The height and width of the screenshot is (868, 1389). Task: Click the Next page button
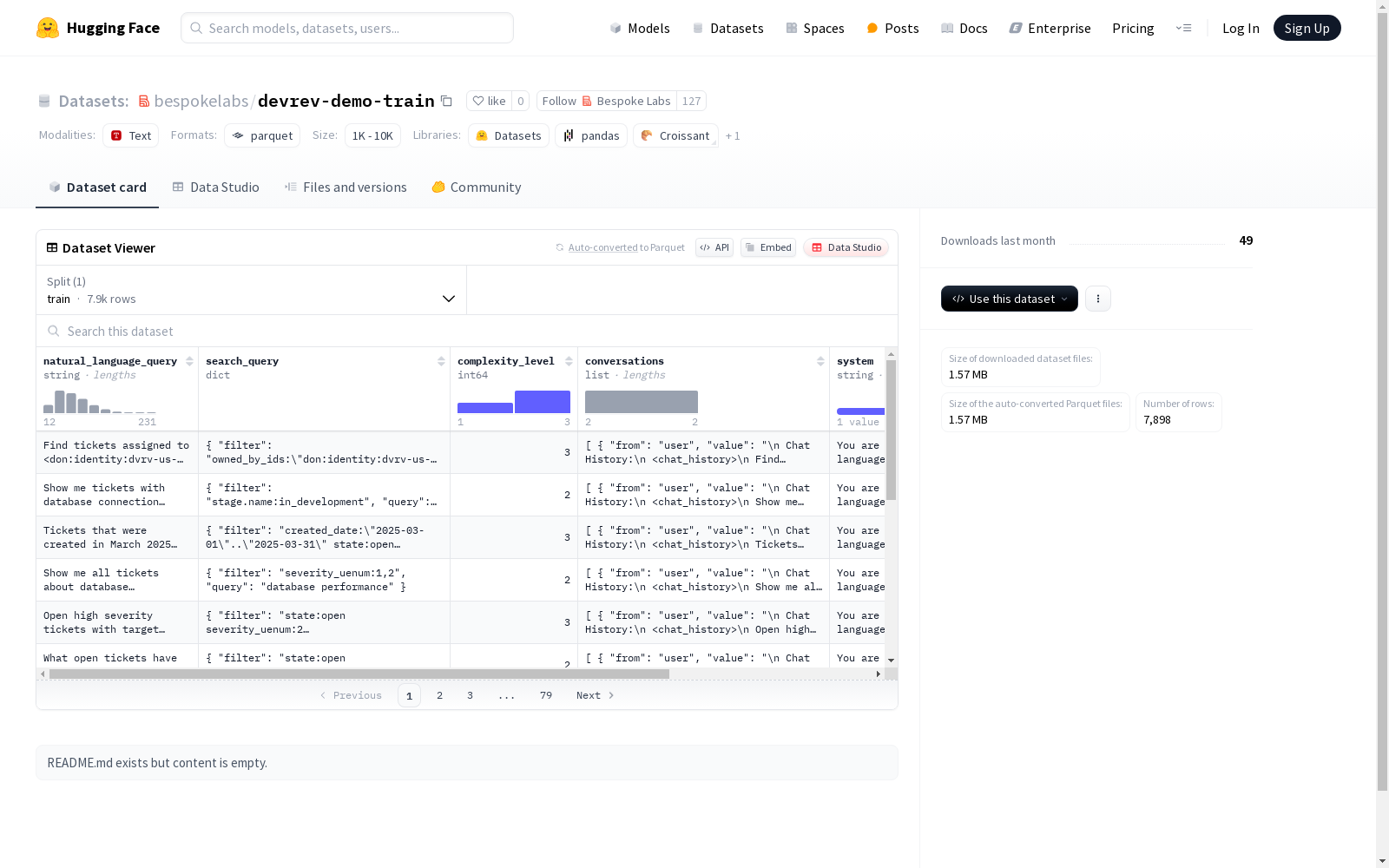[x=596, y=695]
